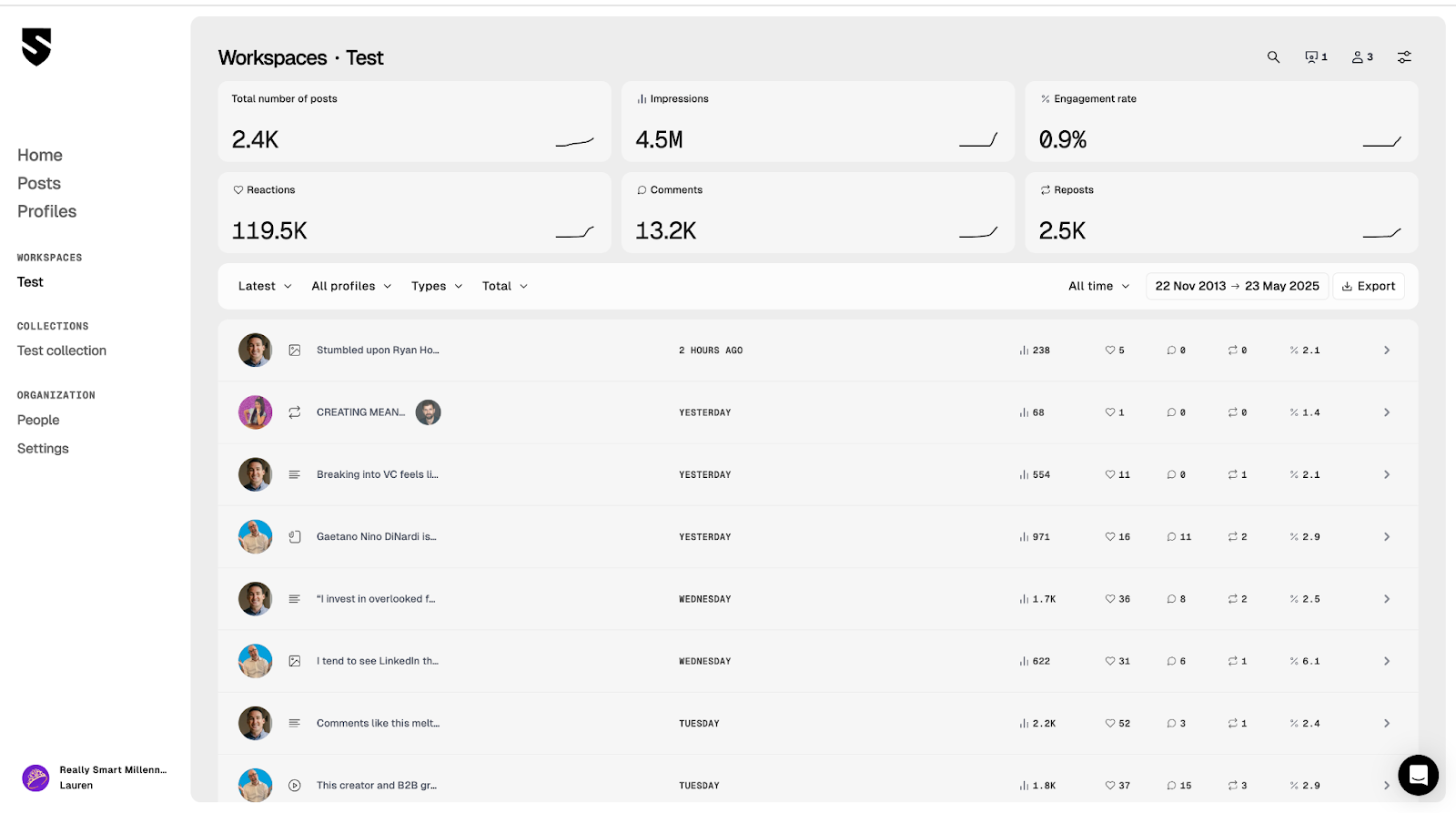Click engagement percent icon showing 6.1

pos(1294,661)
